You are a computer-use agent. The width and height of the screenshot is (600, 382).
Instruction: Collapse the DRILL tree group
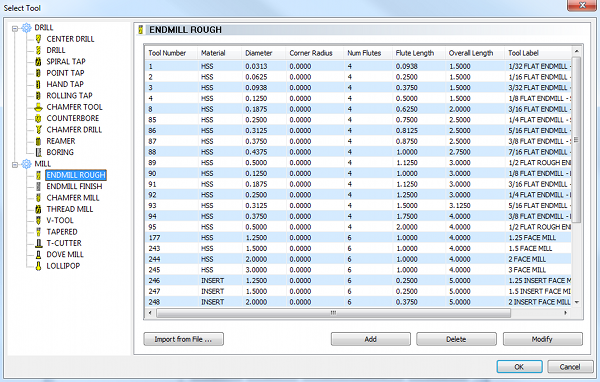[15, 28]
